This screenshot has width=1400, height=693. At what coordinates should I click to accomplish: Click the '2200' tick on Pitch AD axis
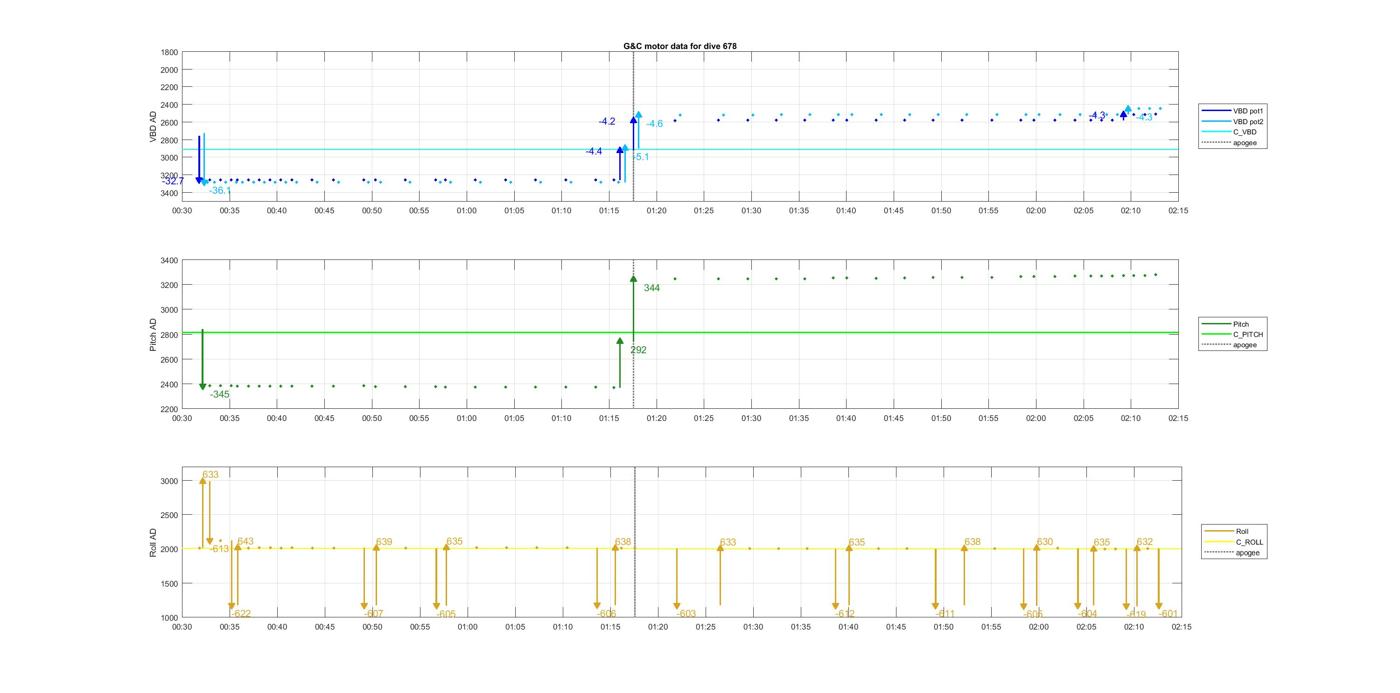(169, 410)
